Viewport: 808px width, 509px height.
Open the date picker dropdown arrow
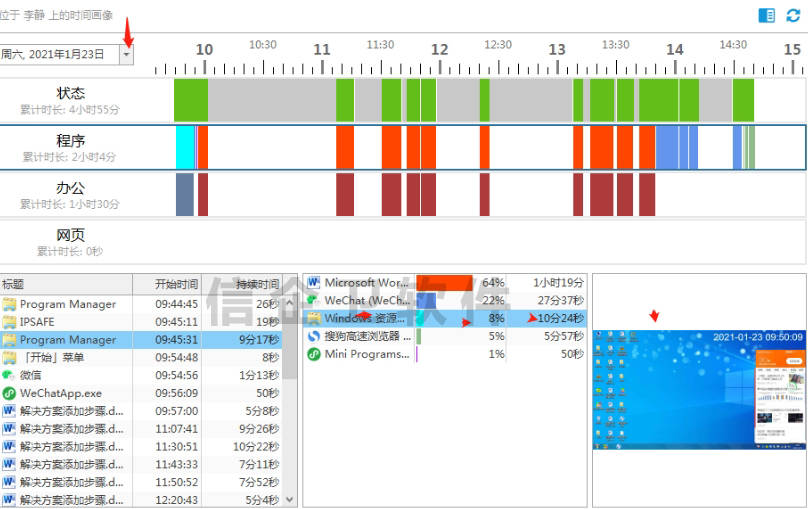click(126, 55)
